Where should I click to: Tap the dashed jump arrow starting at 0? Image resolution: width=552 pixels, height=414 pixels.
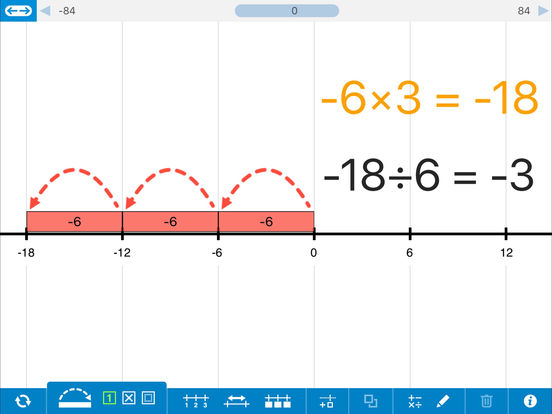pos(266,188)
